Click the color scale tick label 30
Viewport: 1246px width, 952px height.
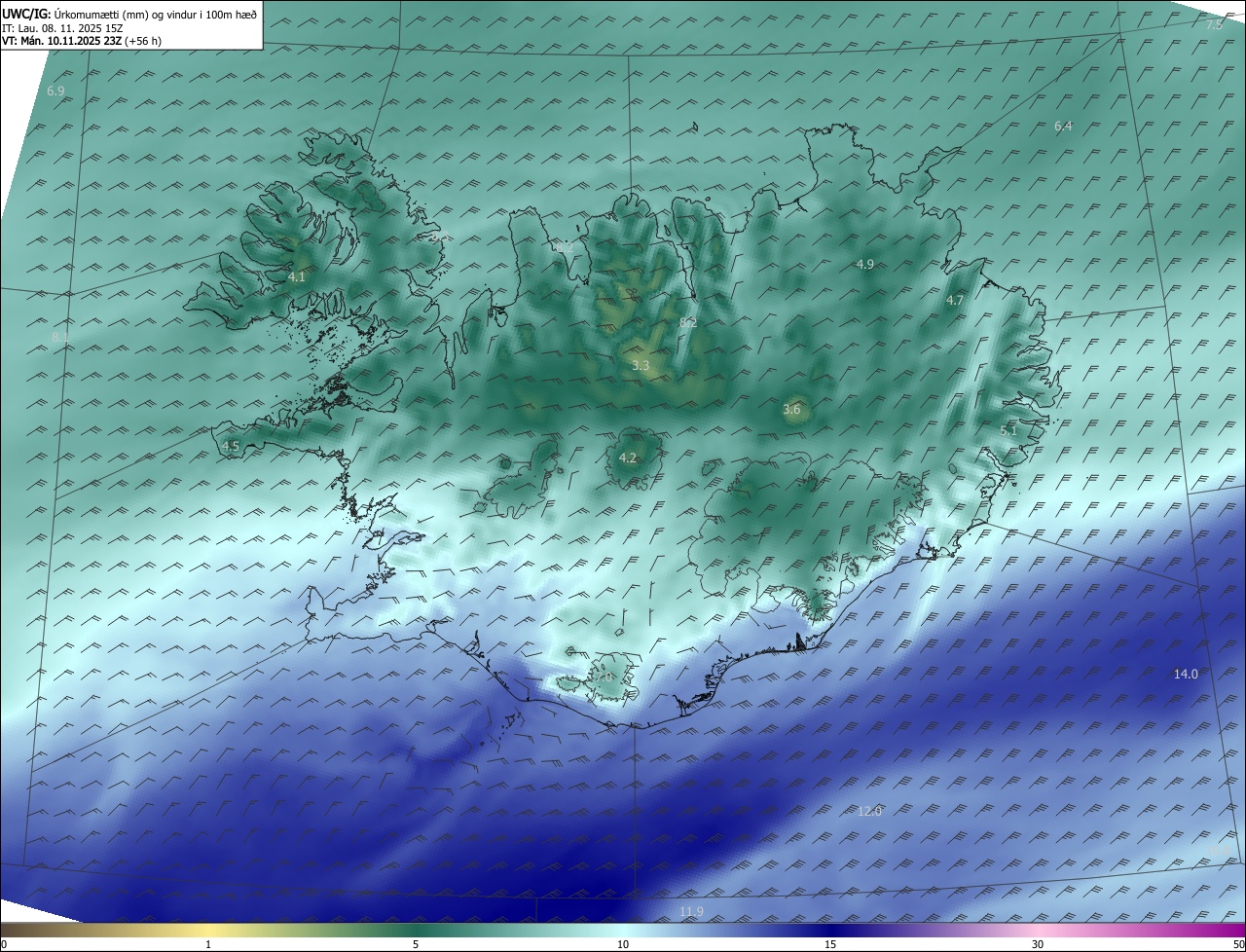pyautogui.click(x=1038, y=945)
